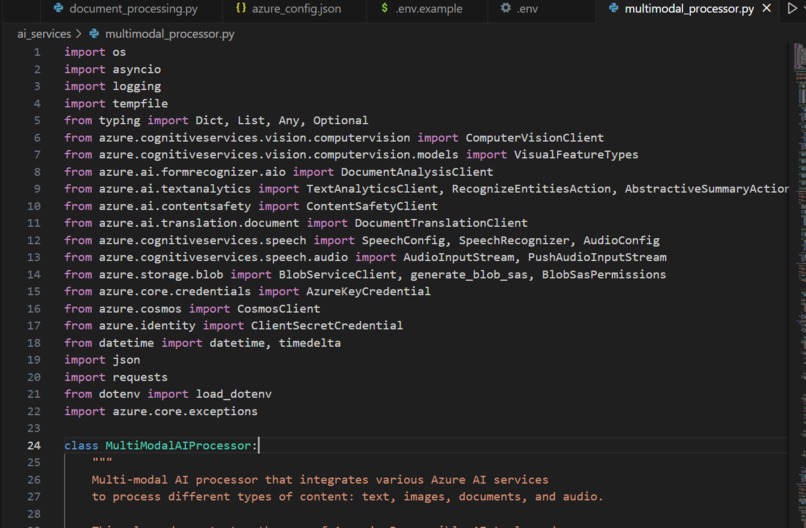Click 'DocumentTranslationClient' on line 11

tap(441, 223)
